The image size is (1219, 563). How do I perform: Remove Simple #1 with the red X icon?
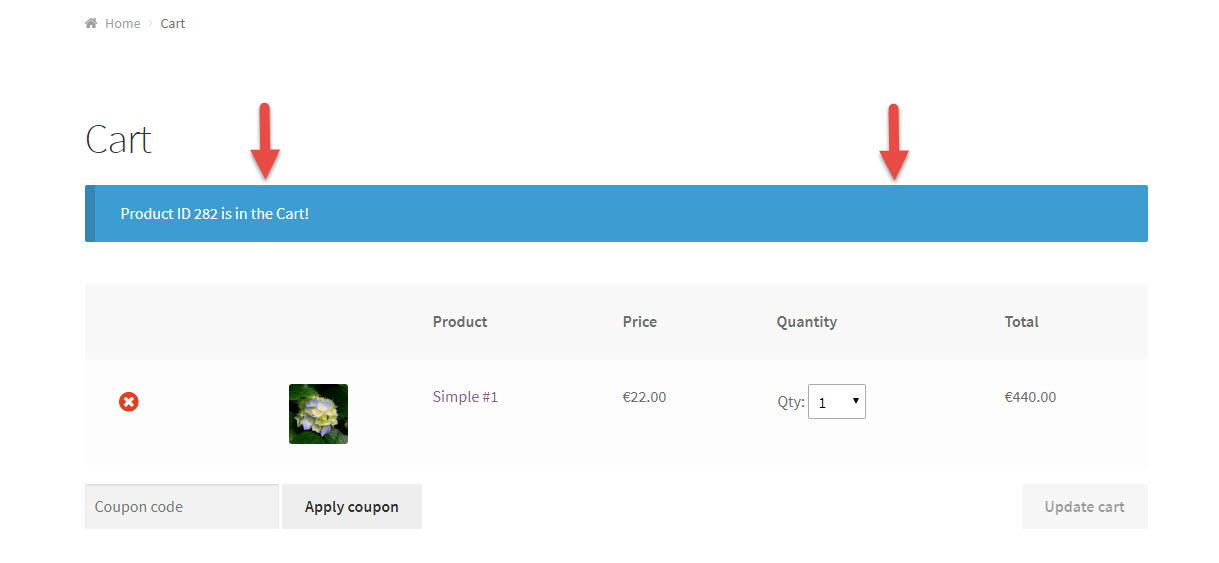coord(129,401)
